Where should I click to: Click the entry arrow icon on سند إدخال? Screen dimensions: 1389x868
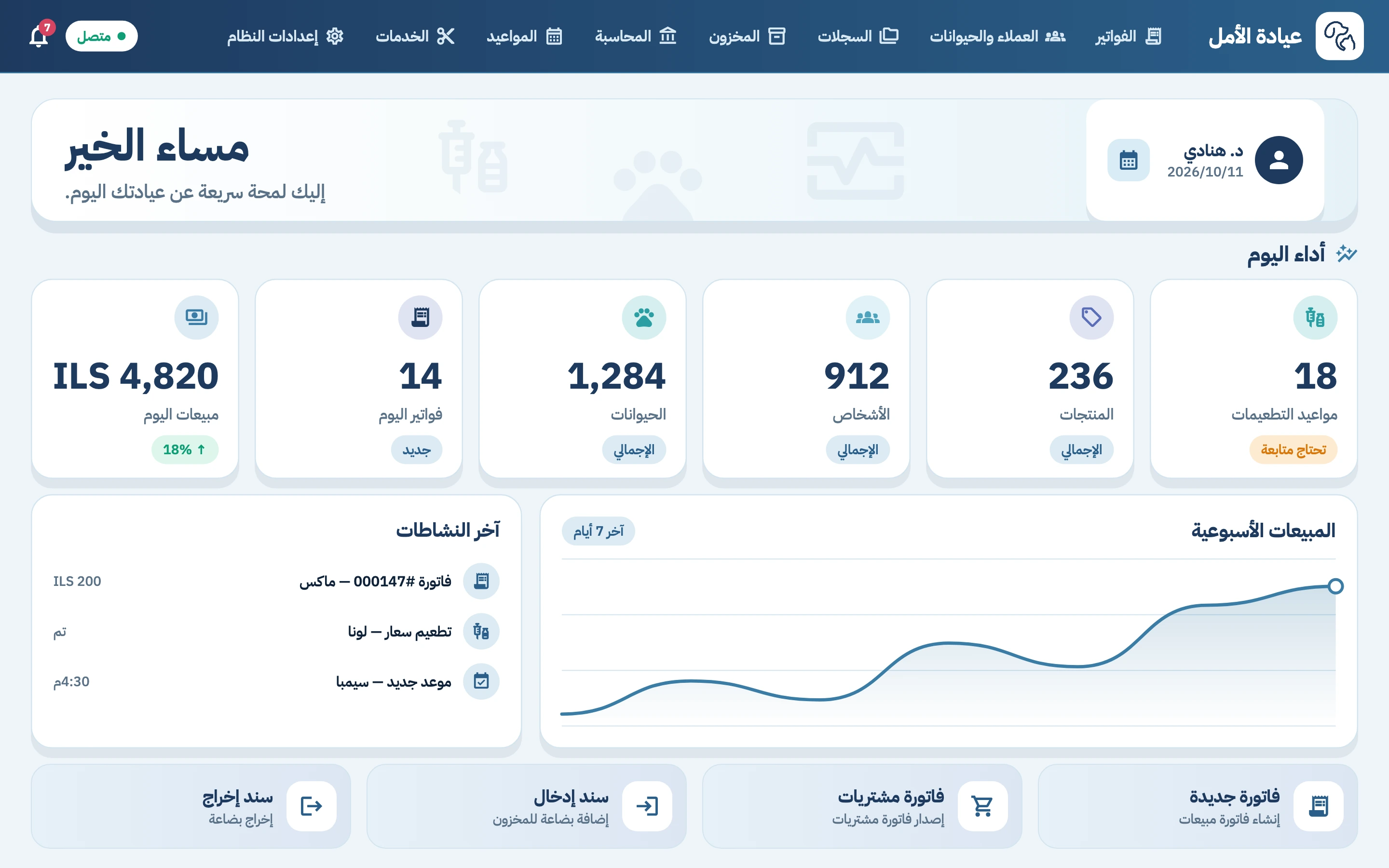(x=647, y=806)
